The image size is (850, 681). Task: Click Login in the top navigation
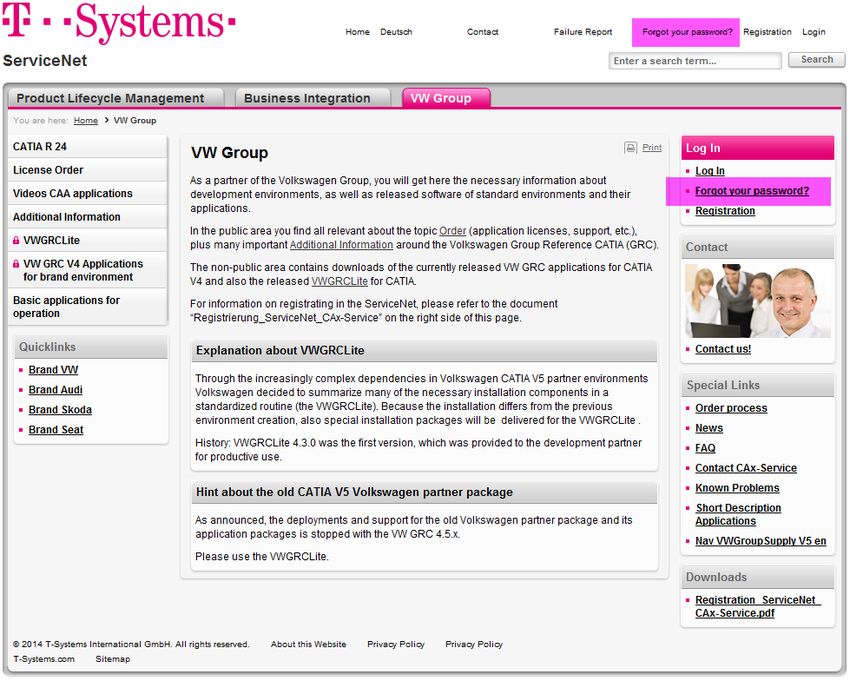pyautogui.click(x=814, y=32)
